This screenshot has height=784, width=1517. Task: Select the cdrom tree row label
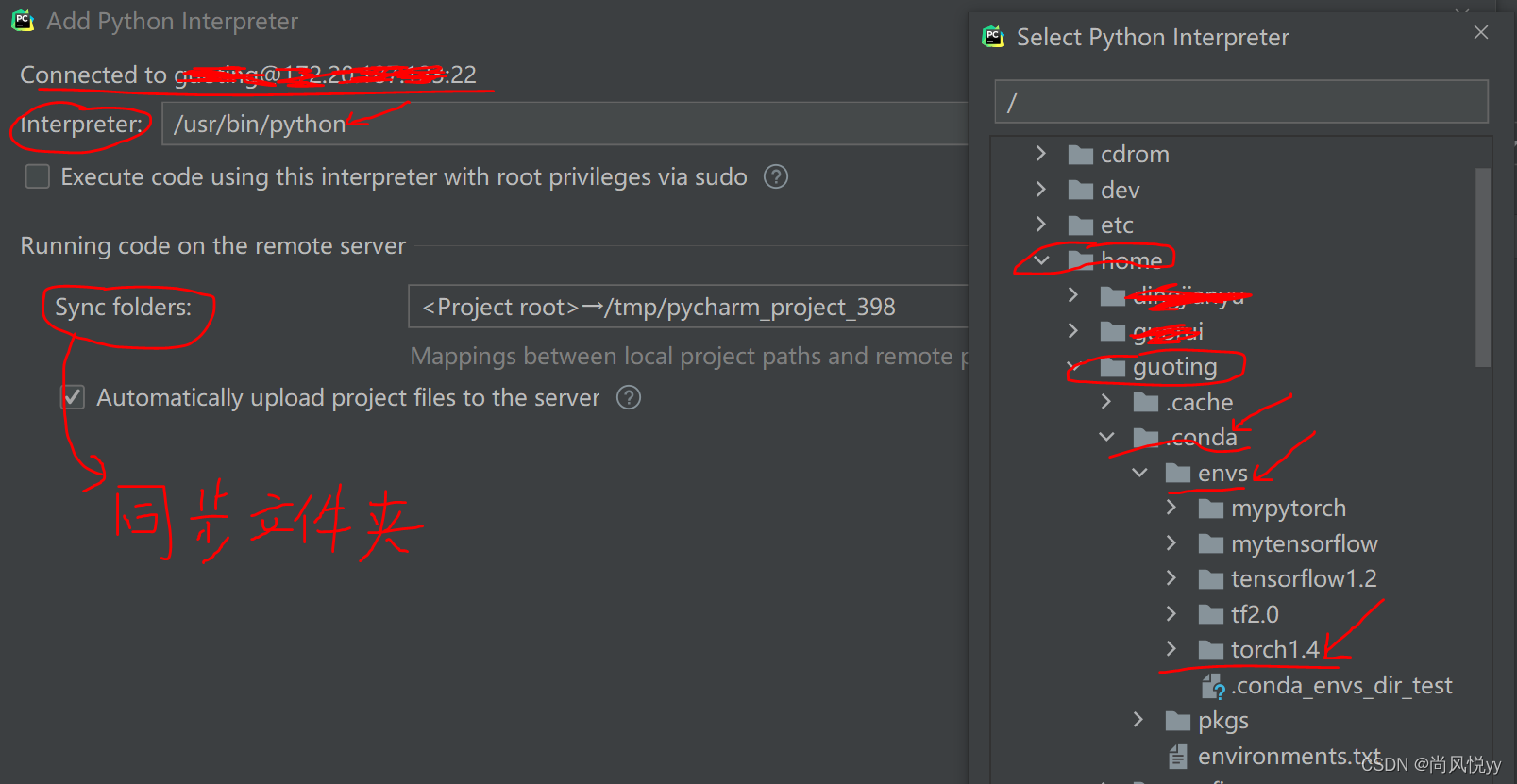point(1135,154)
